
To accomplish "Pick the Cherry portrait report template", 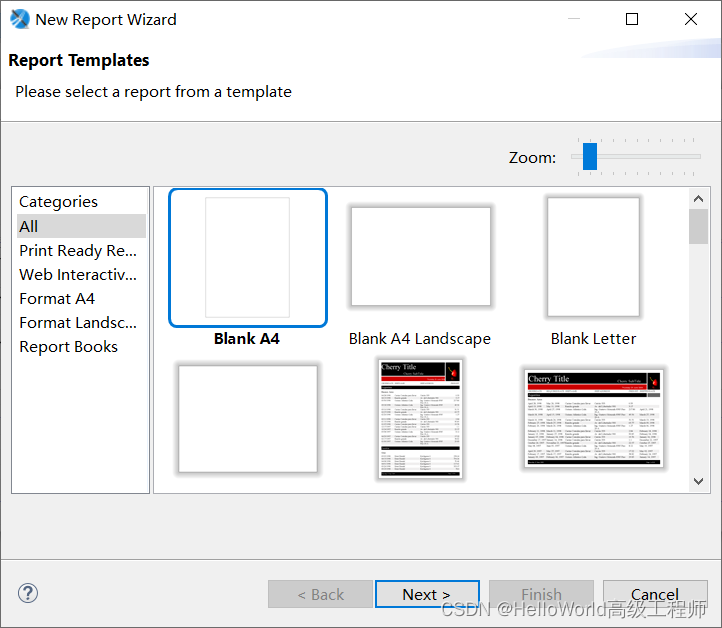I will pos(420,419).
